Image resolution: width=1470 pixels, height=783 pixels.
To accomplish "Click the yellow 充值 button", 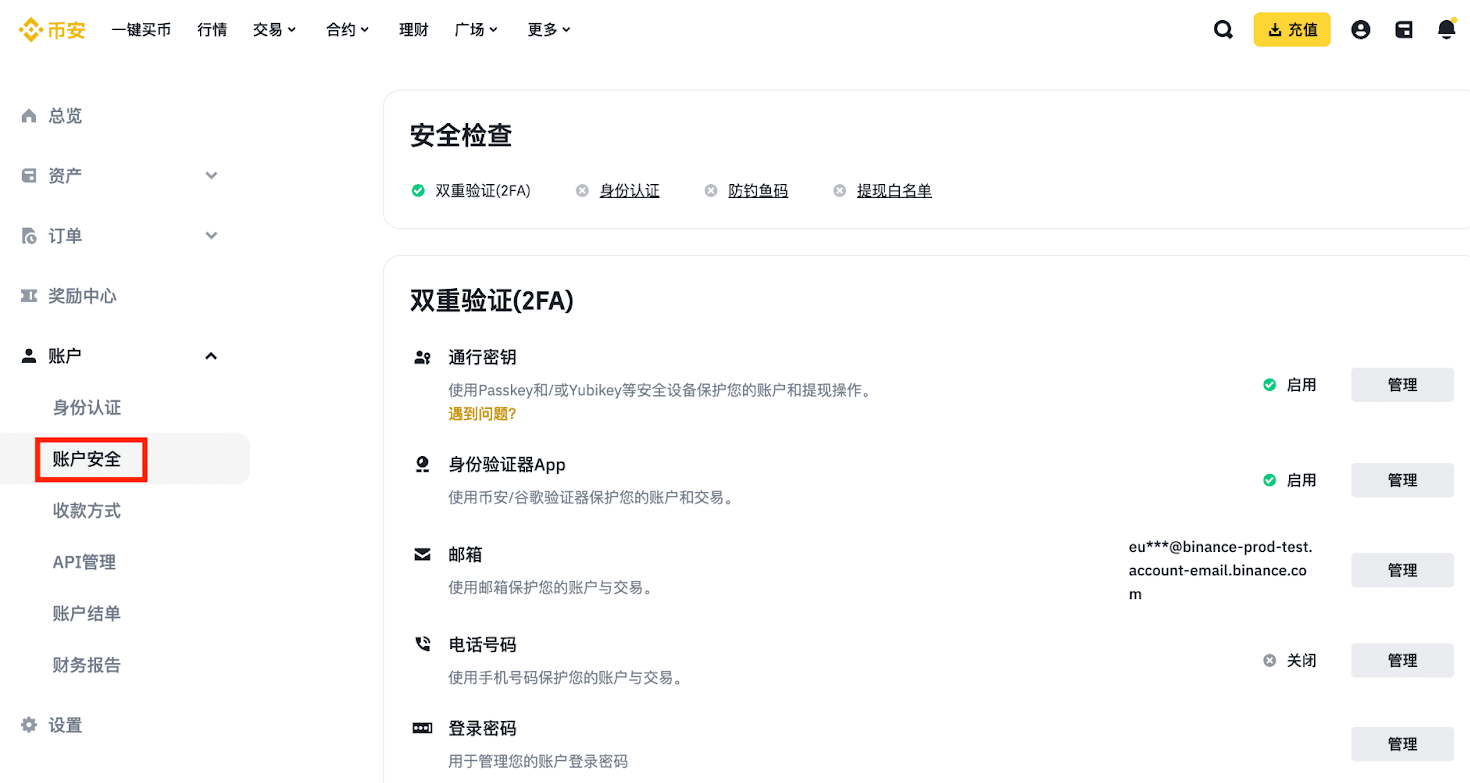I will 1291,29.
